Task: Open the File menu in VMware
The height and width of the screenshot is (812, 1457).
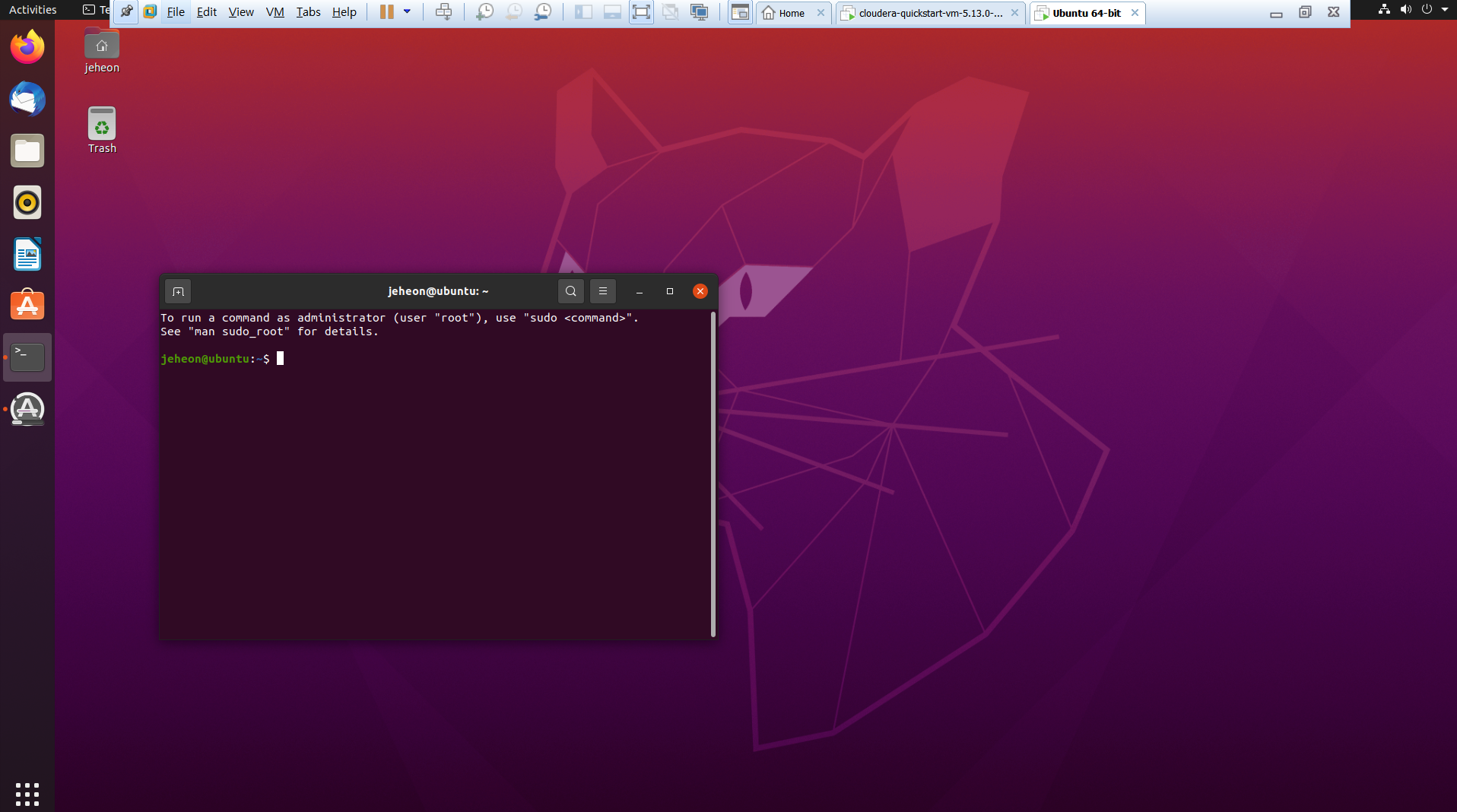Action: [x=176, y=12]
